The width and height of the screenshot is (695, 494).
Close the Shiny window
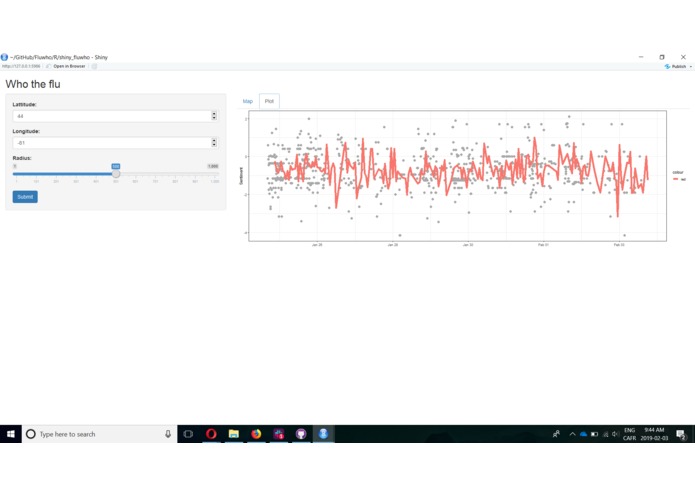(x=683, y=57)
